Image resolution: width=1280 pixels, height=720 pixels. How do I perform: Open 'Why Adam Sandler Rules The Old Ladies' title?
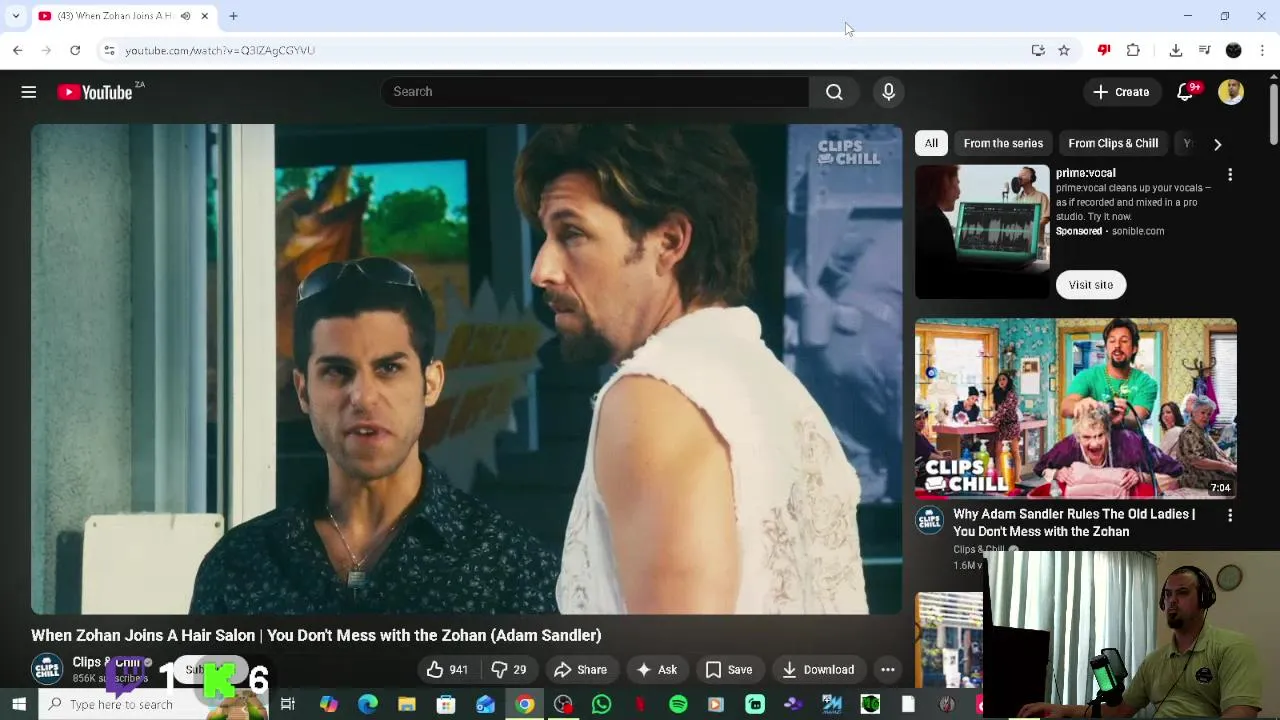point(1074,523)
